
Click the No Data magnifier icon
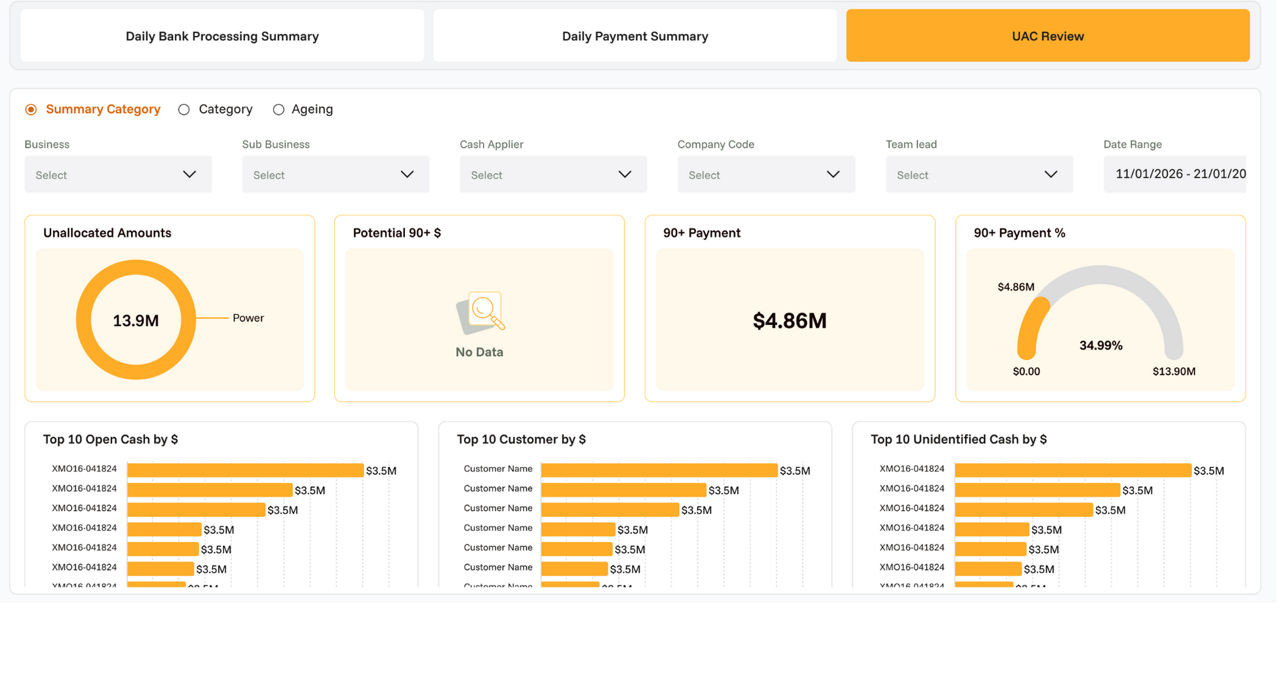(x=481, y=313)
